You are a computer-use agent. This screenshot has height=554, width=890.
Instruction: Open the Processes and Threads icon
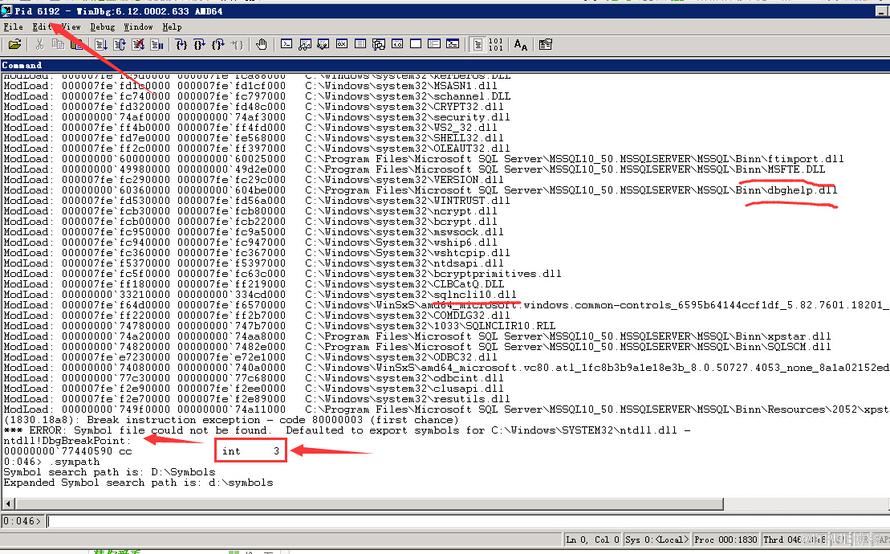[434, 44]
